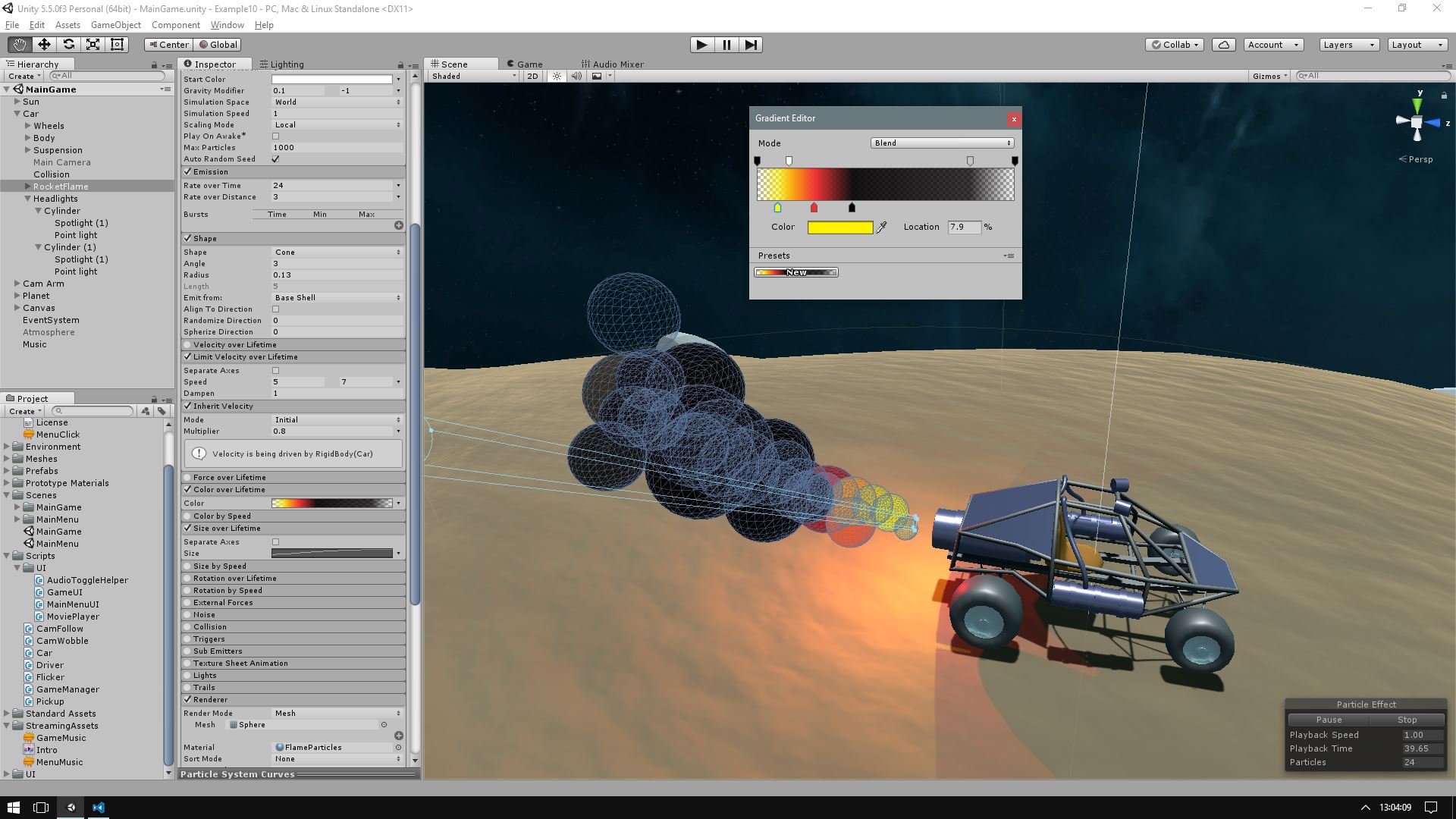Click the Cloud services icon
The width and height of the screenshot is (1456, 819).
point(1223,45)
